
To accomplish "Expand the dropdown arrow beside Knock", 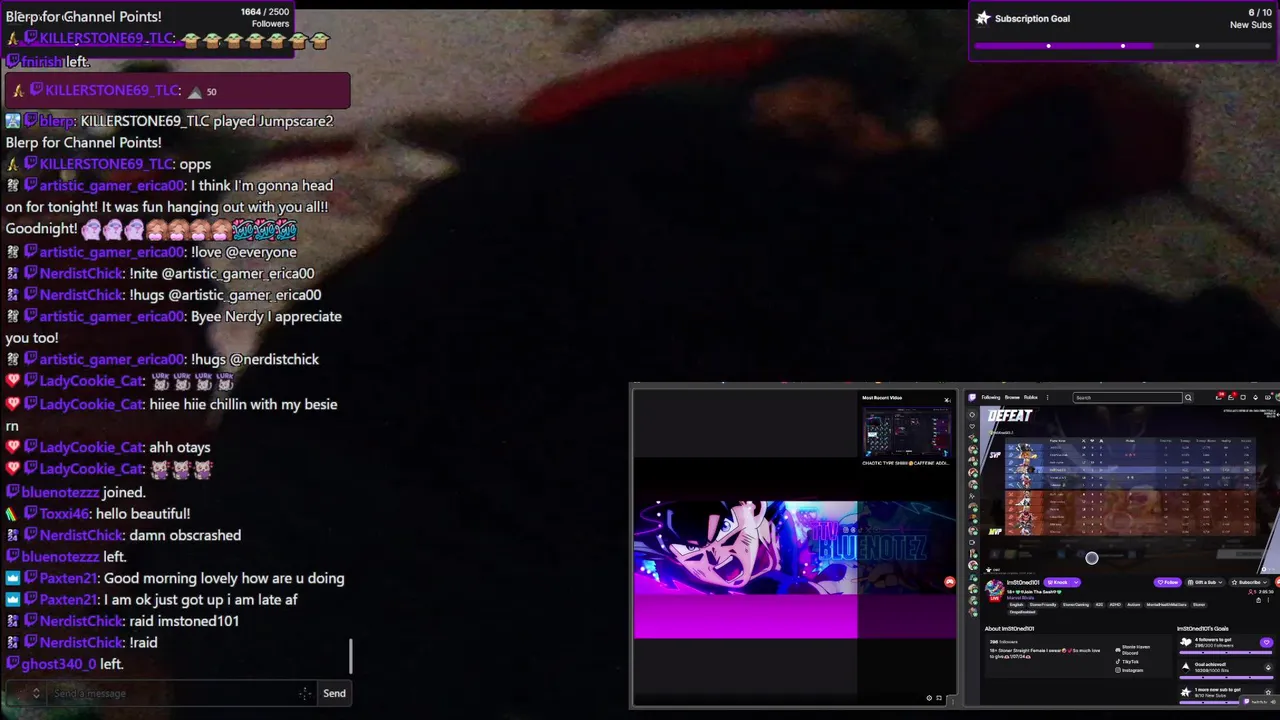I will point(1076,582).
